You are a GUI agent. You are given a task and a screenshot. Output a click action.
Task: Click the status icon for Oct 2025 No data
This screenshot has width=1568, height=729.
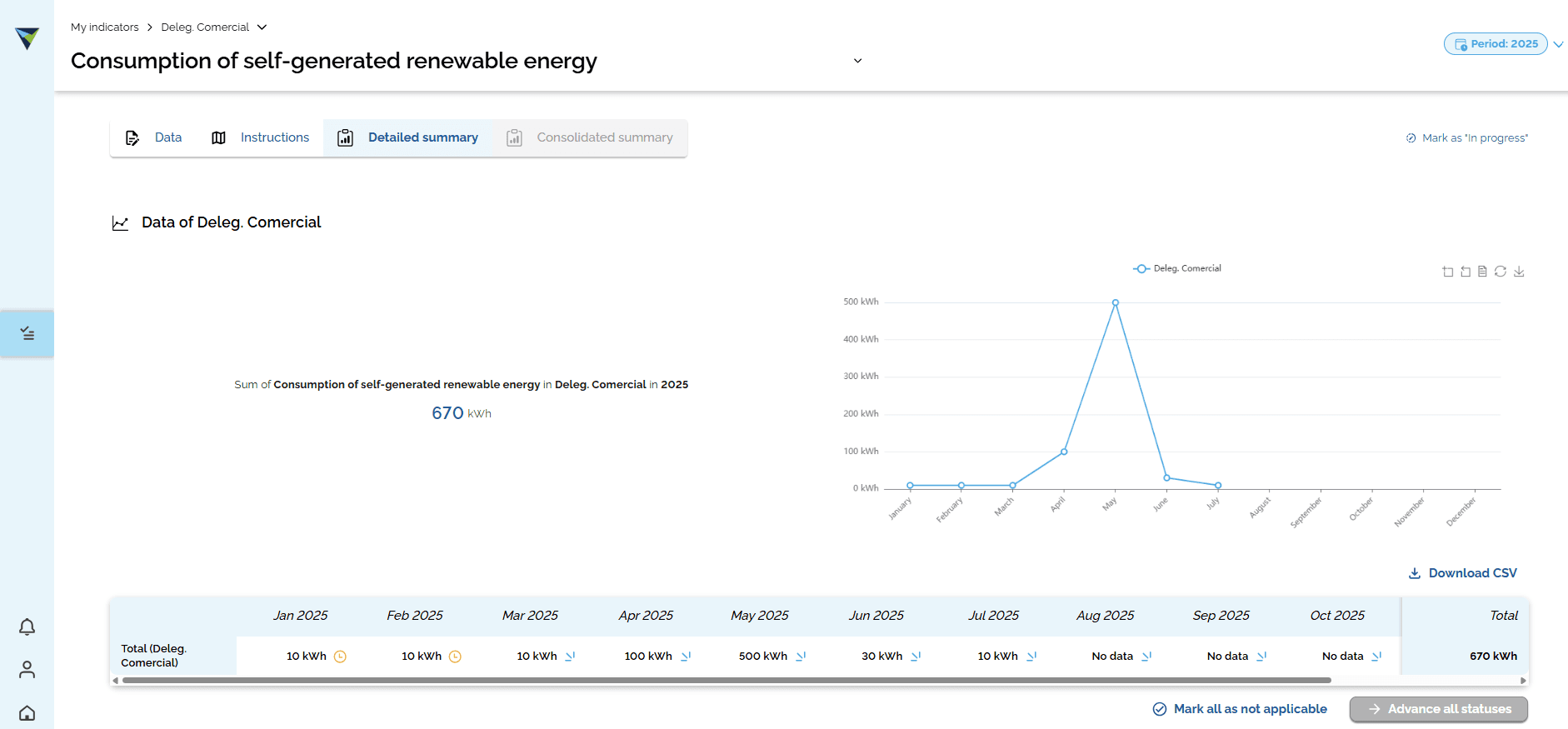pyautogui.click(x=1376, y=657)
